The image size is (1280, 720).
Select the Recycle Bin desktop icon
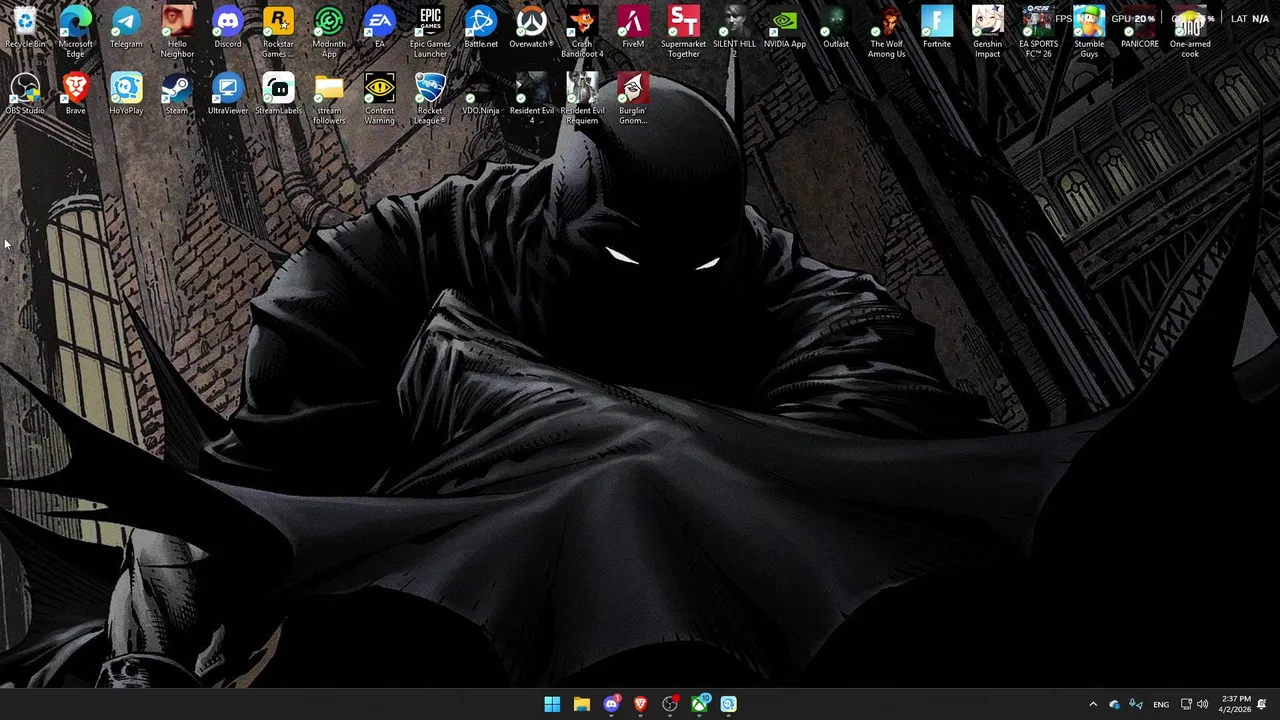25,28
